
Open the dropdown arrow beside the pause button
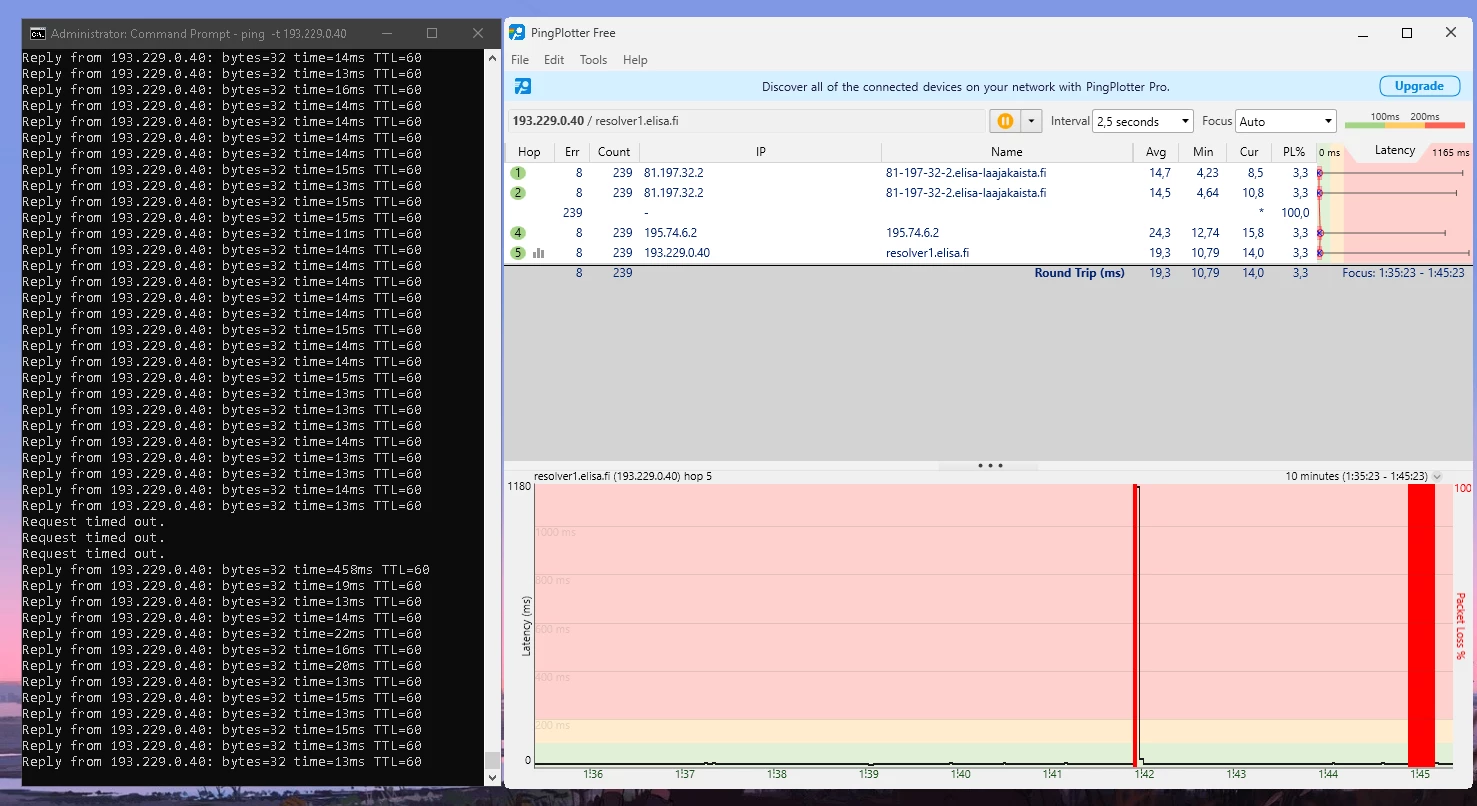(1031, 121)
